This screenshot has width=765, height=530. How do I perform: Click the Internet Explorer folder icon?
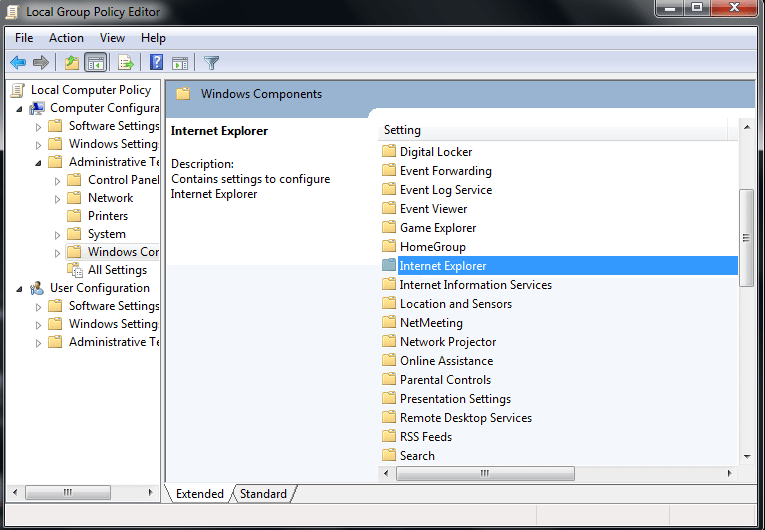[389, 265]
